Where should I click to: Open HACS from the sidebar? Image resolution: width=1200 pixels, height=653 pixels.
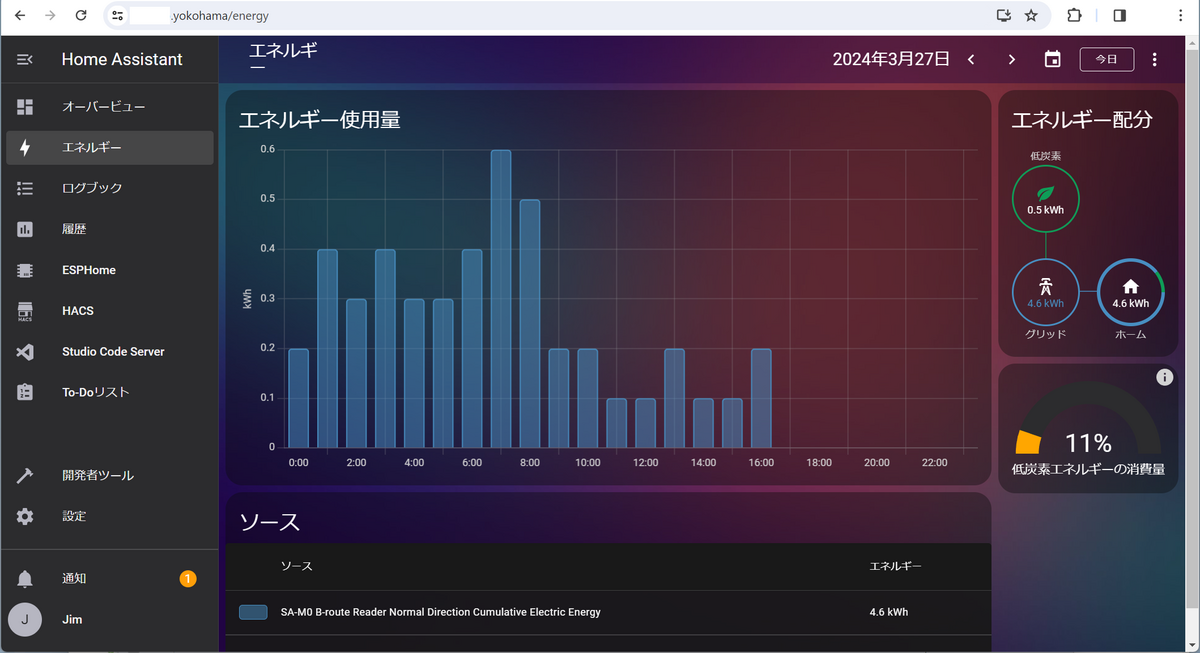(110, 311)
